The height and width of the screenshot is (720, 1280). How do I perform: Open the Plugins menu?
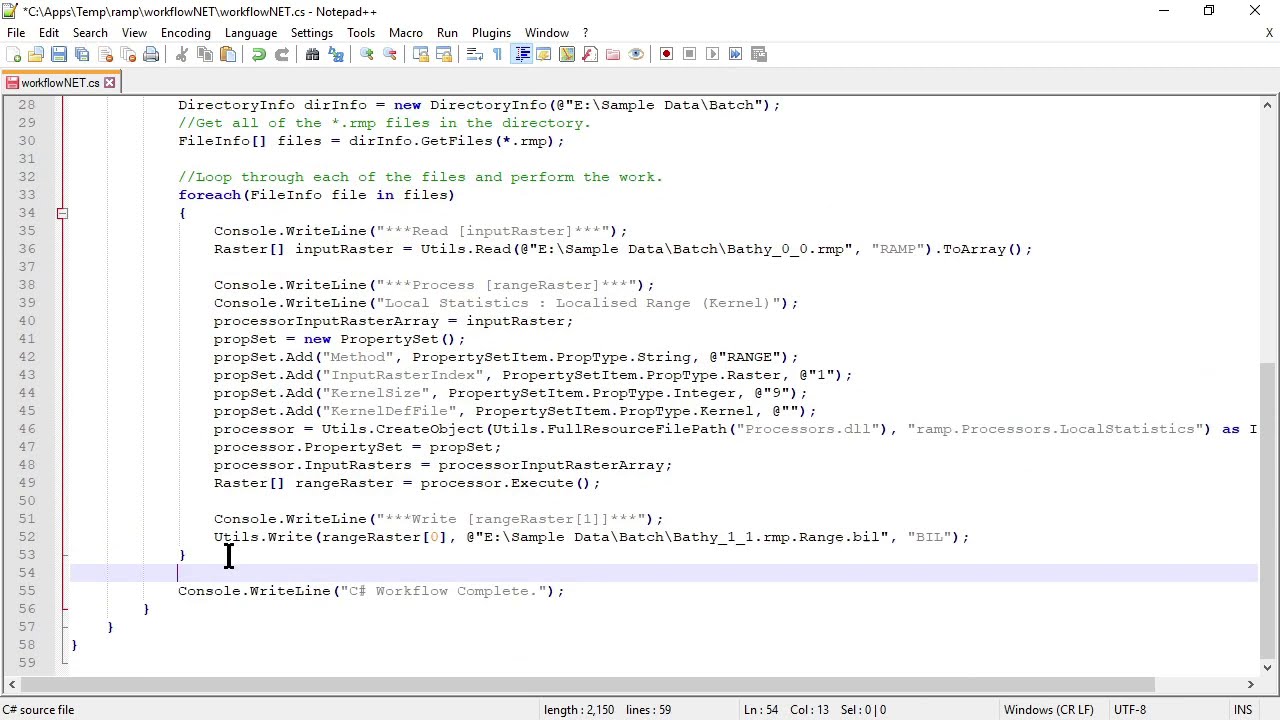tap(491, 33)
